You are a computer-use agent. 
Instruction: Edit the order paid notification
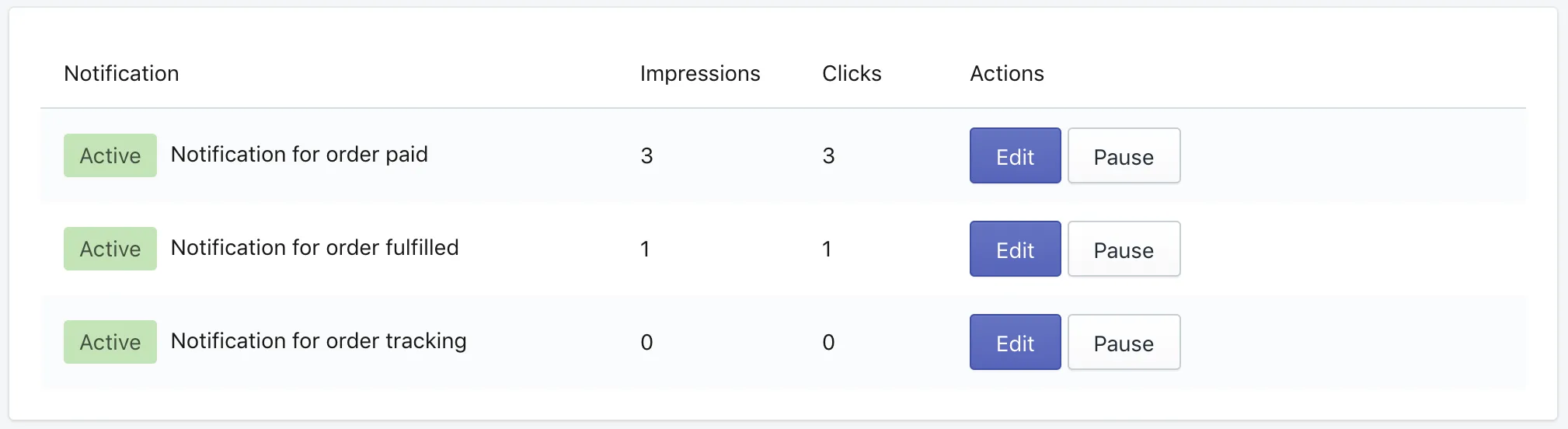coord(1015,155)
